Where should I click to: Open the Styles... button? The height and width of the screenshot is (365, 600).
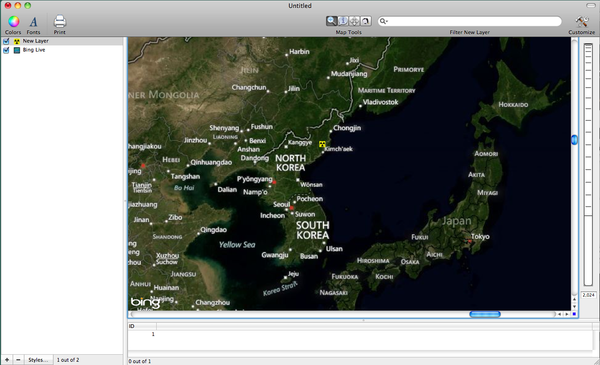click(38, 360)
